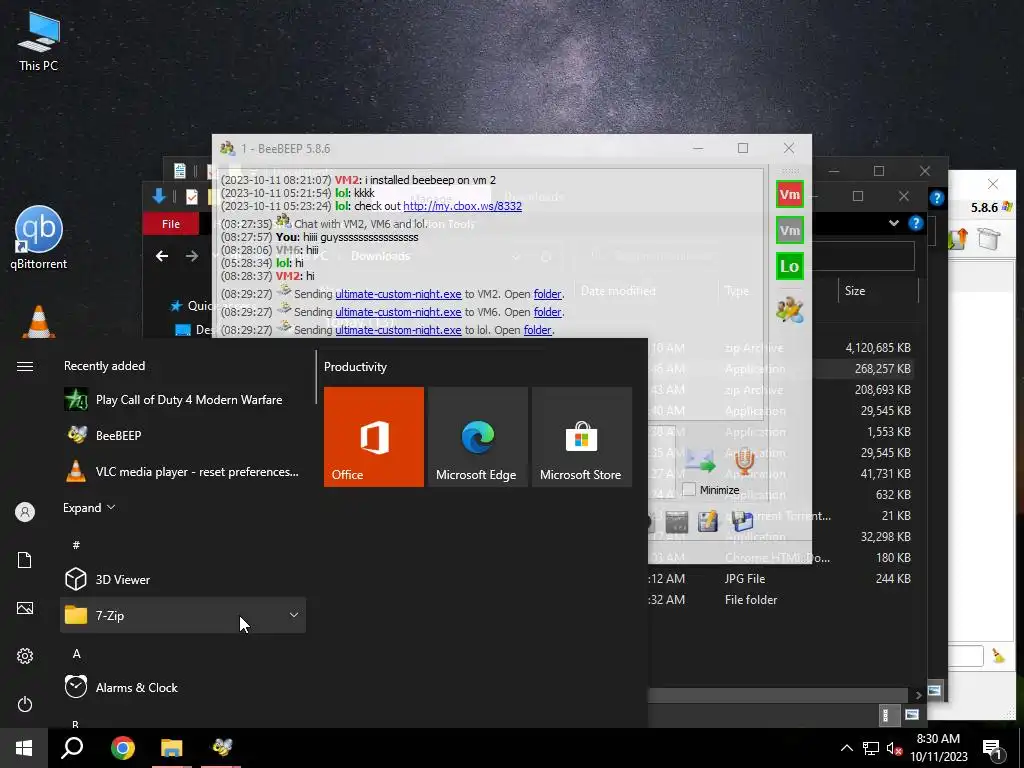Click the taskbar search magnifier

72,748
